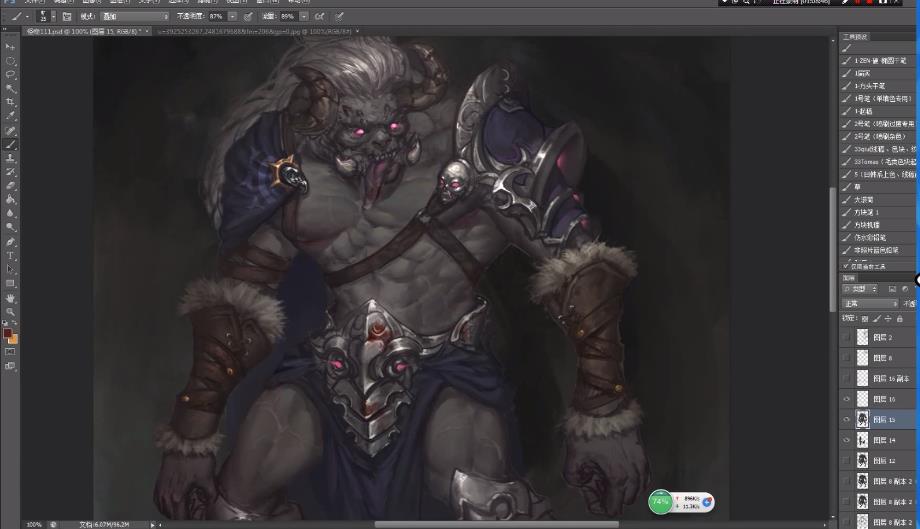Screen dimensions: 920x529
Task: Click the green 74% floating widget
Action: 661,502
